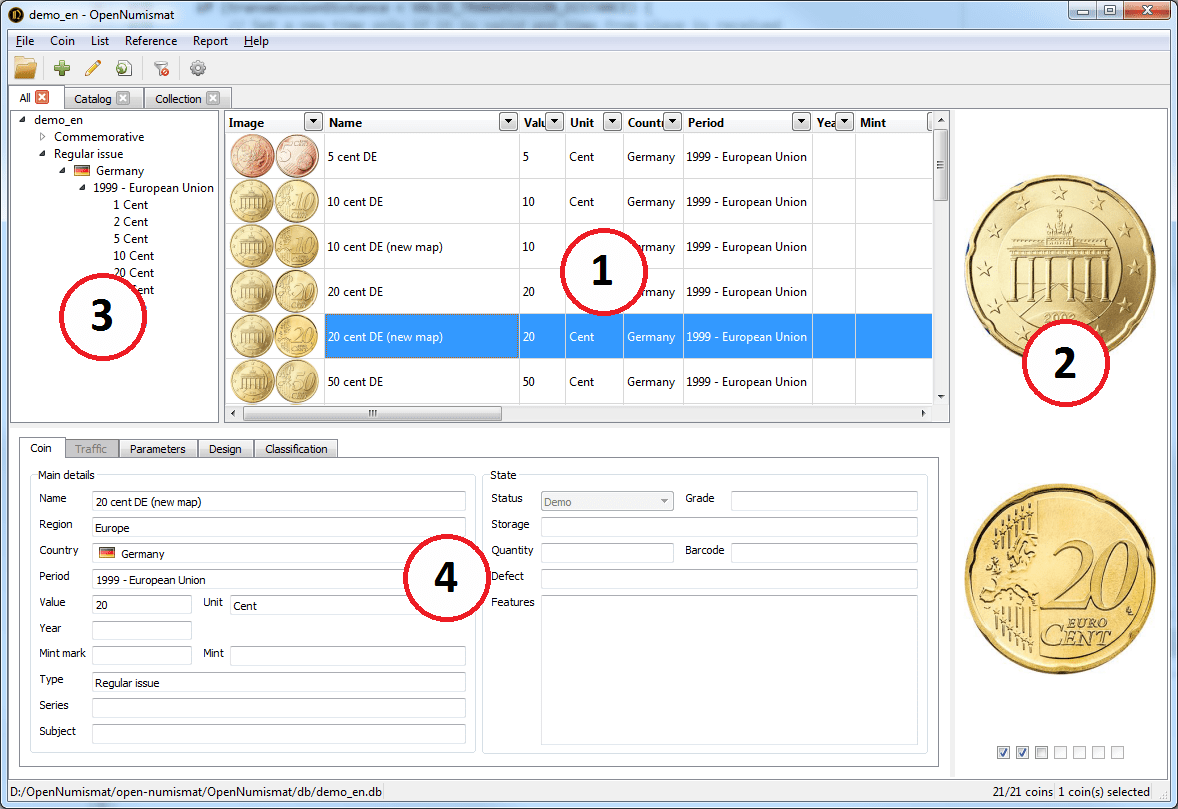The width and height of the screenshot is (1178, 809).
Task: Switch to the Parameters tab
Action: pyautogui.click(x=158, y=448)
